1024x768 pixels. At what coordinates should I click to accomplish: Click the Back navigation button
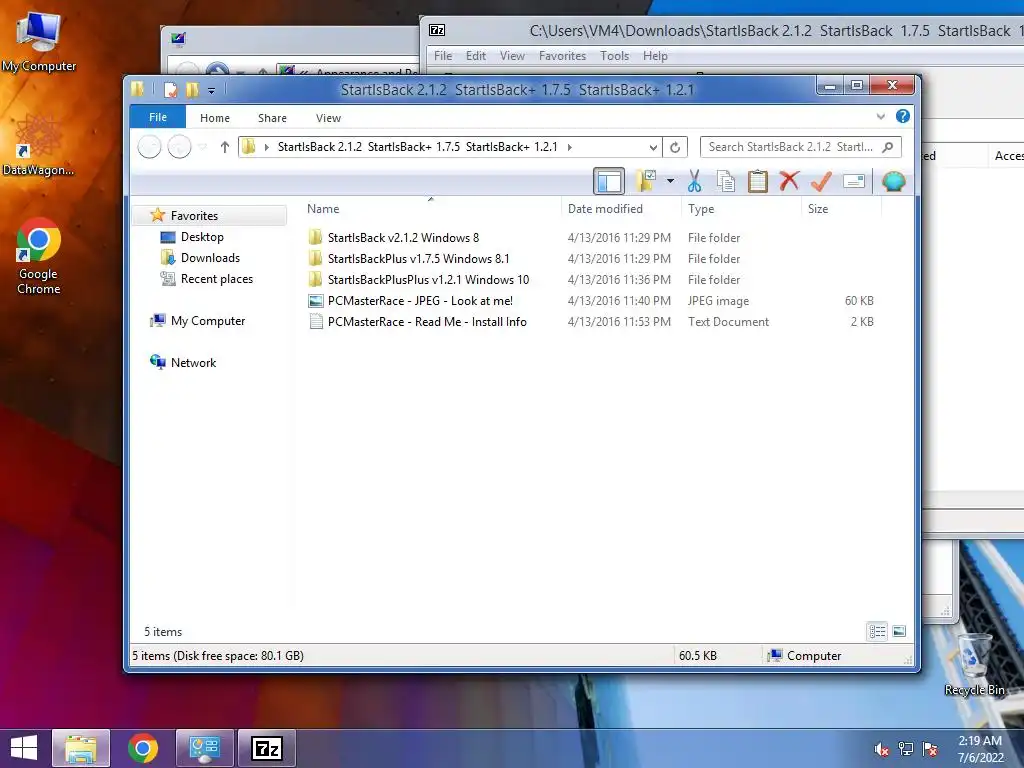click(149, 147)
